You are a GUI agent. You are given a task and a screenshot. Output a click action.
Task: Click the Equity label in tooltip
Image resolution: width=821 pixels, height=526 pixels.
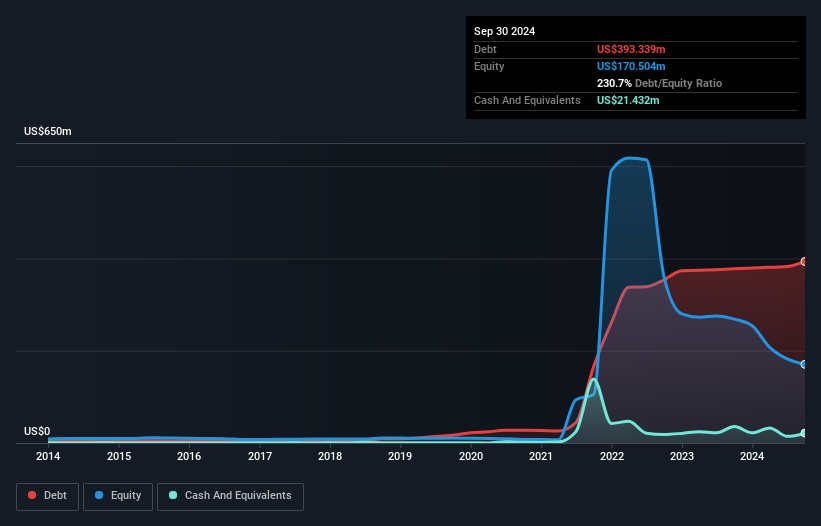(x=489, y=66)
